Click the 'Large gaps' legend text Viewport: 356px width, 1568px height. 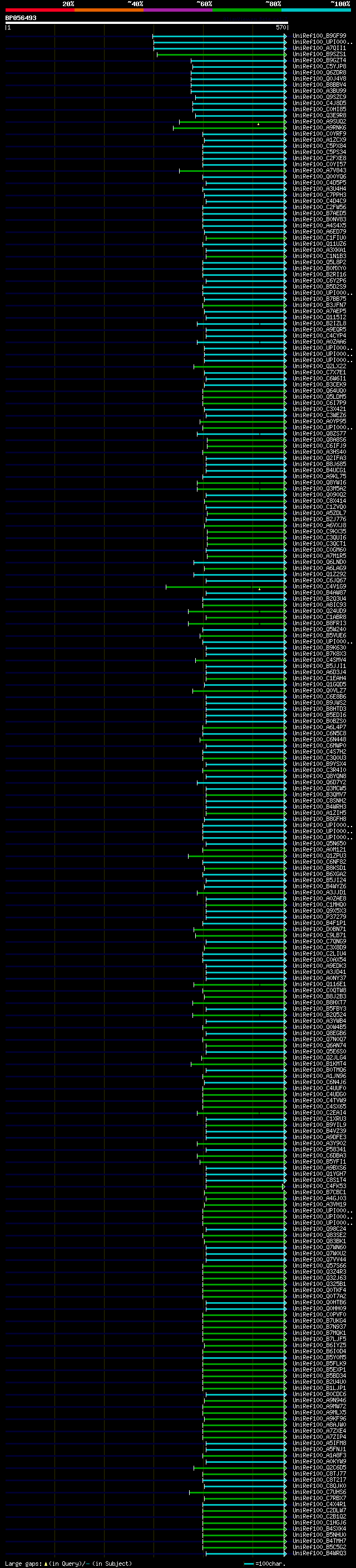pyautogui.click(x=68, y=1563)
